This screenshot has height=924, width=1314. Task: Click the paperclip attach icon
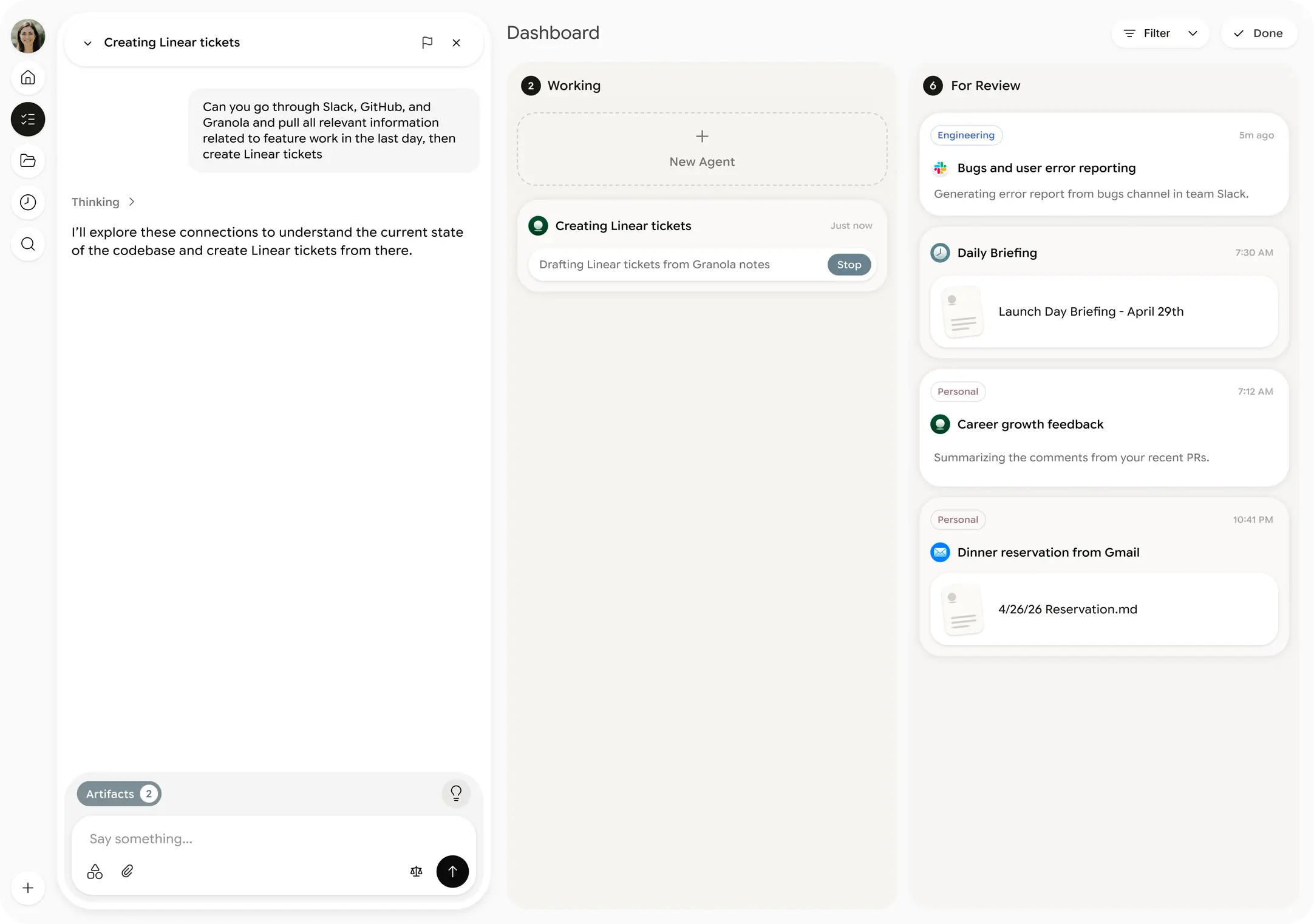pyautogui.click(x=128, y=872)
